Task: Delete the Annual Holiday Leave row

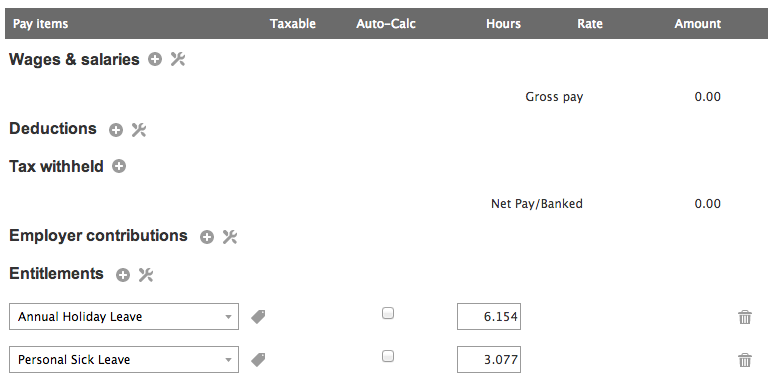Action: [x=745, y=317]
